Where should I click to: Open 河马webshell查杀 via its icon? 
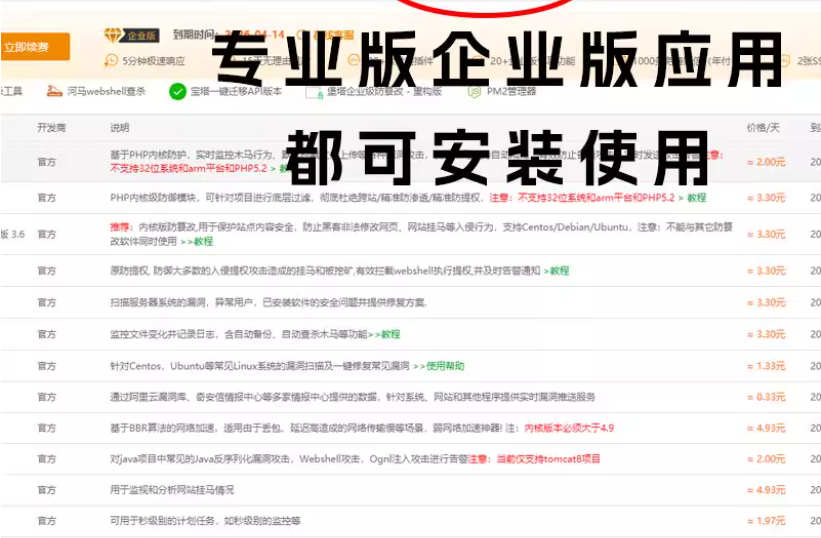pyautogui.click(x=53, y=91)
